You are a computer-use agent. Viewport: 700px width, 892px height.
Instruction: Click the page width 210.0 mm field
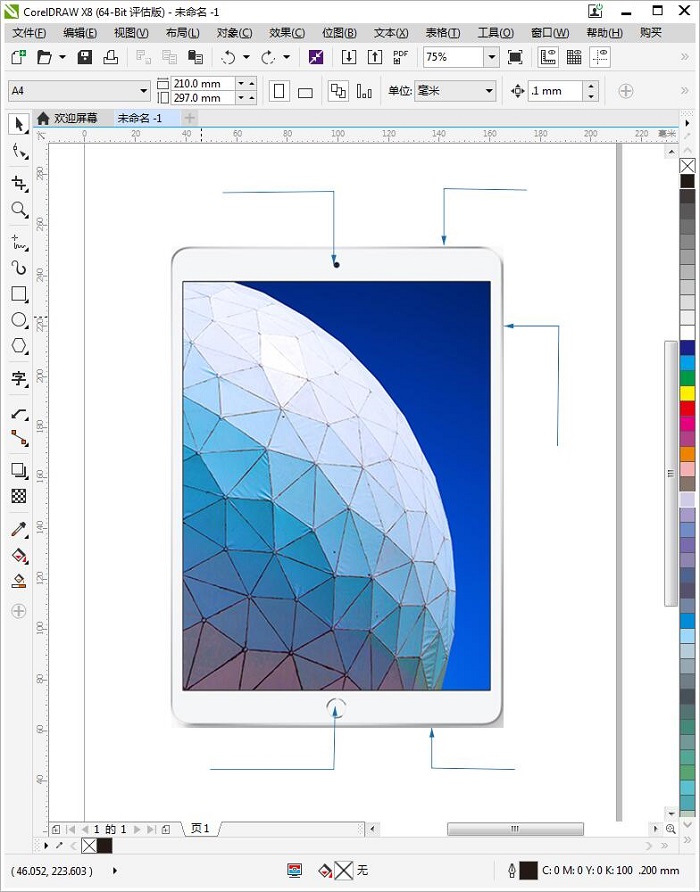tap(203, 84)
